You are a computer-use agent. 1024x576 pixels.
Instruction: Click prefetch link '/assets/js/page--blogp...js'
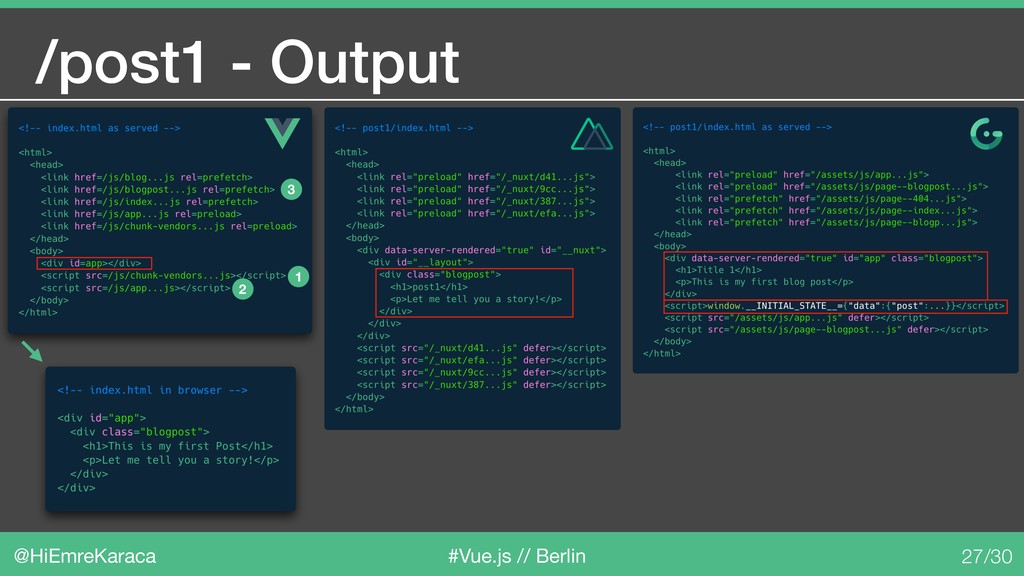826,223
